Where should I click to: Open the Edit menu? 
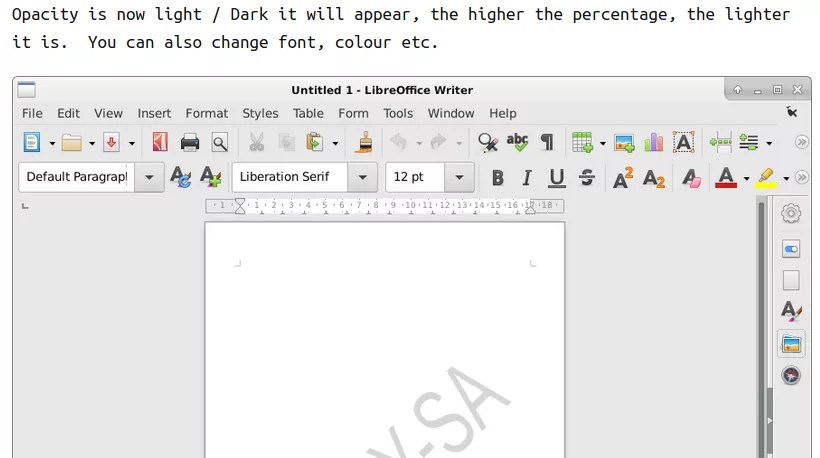(69, 113)
